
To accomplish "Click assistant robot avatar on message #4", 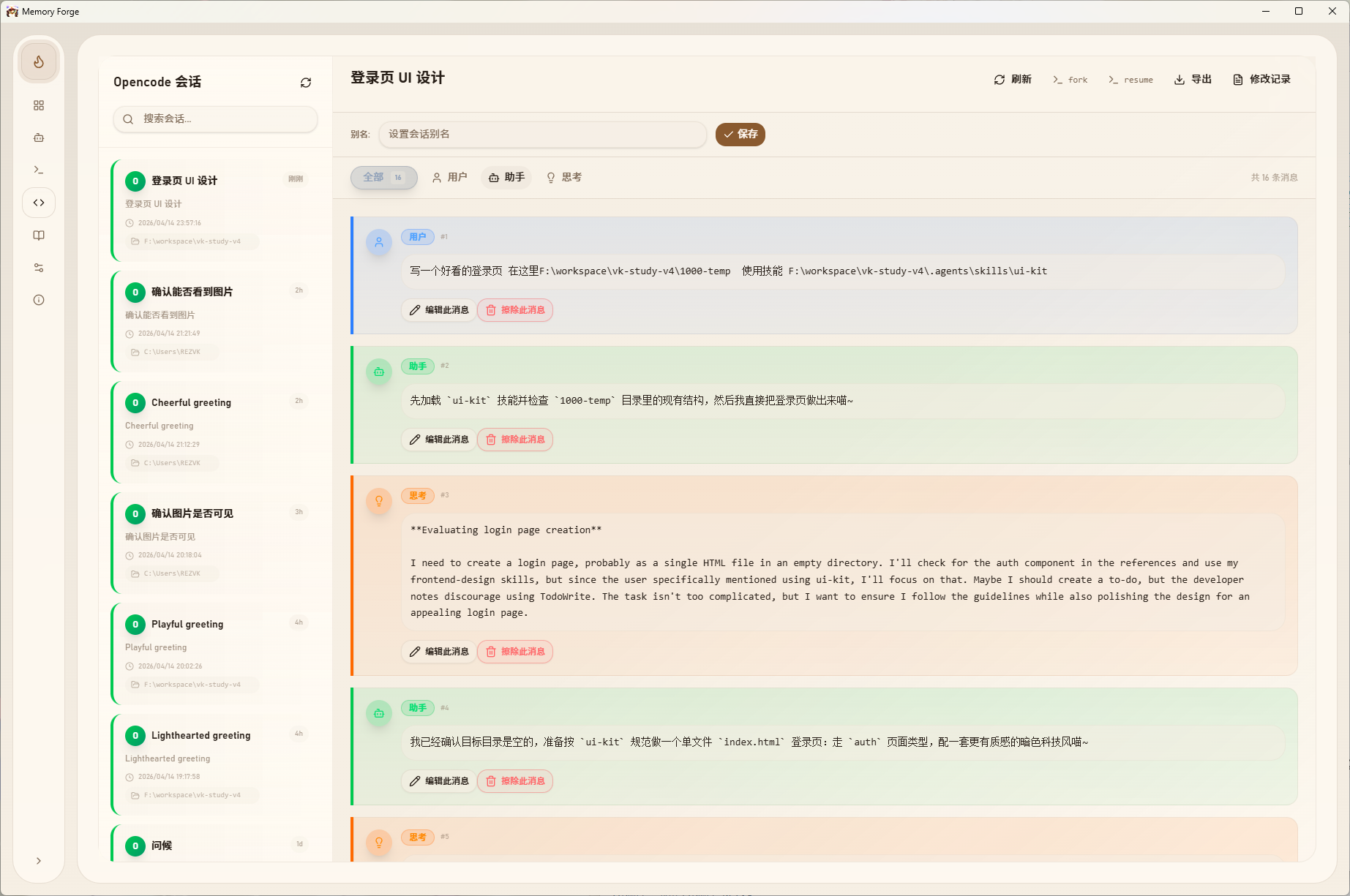I will [x=379, y=714].
